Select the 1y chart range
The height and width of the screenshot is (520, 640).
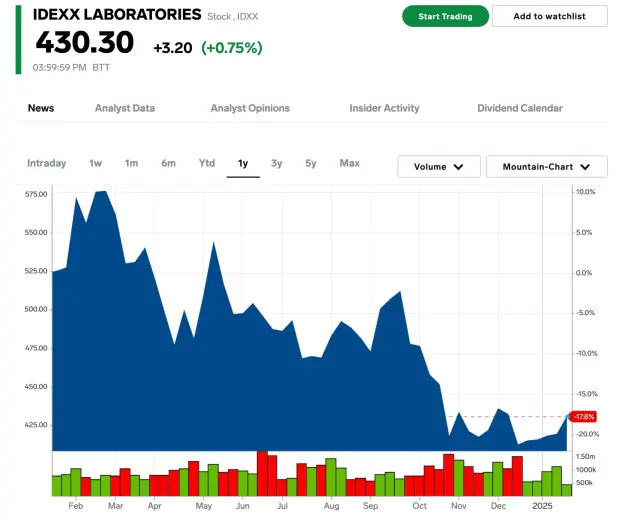[x=243, y=163]
